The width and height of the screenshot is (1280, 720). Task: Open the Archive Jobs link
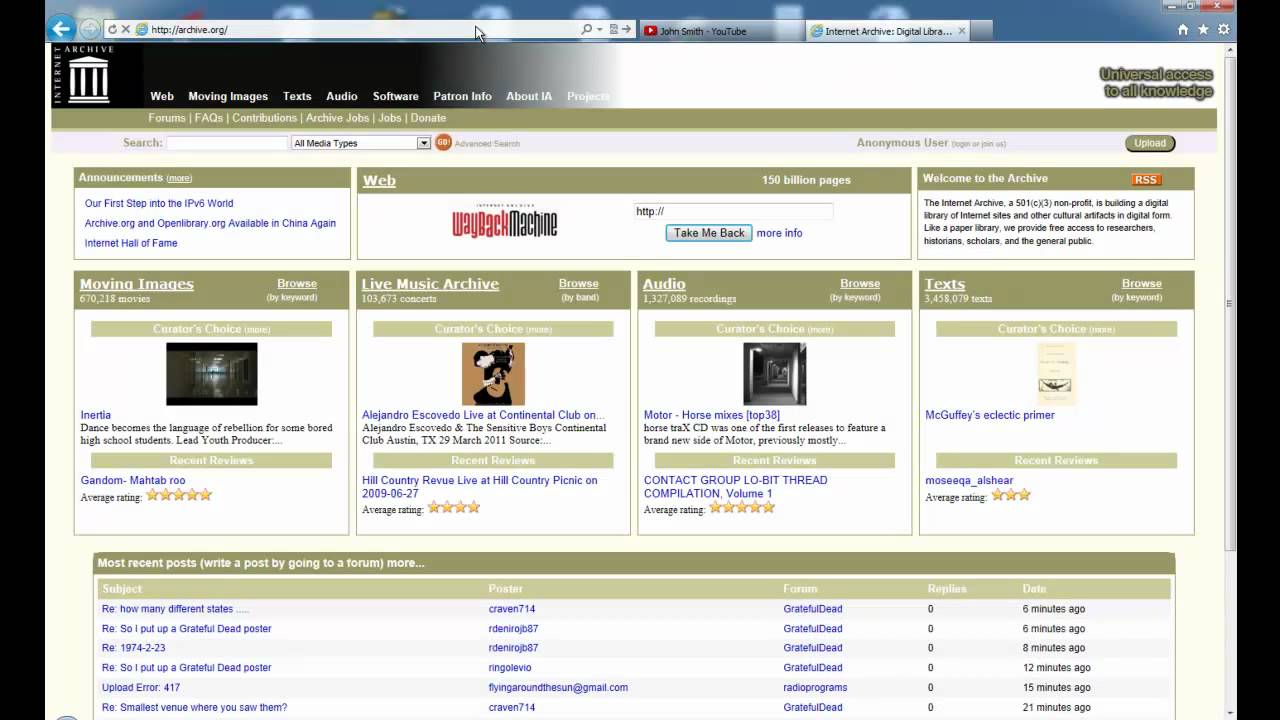339,118
